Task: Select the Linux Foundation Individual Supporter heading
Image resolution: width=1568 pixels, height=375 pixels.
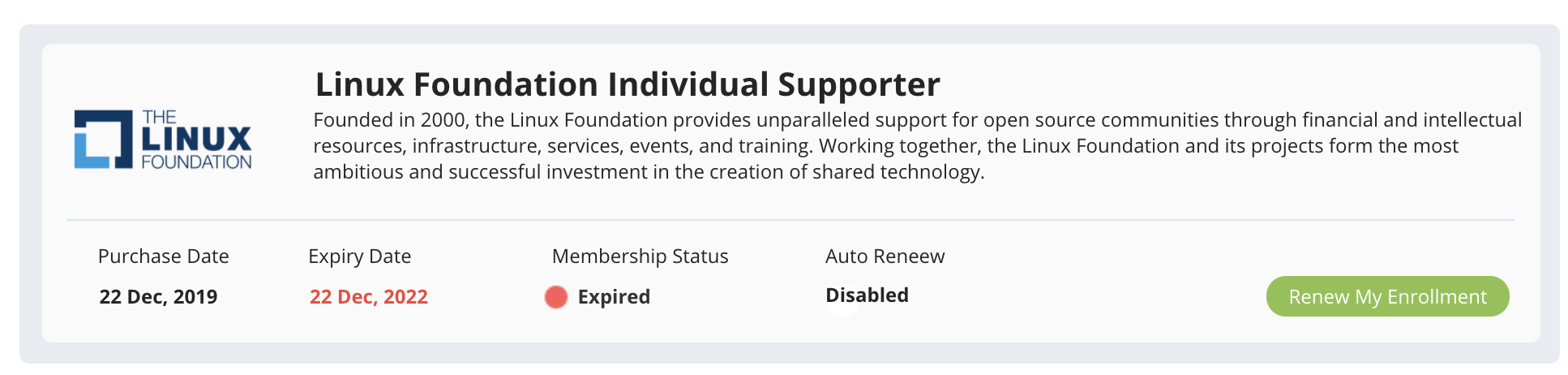Action: click(x=627, y=84)
